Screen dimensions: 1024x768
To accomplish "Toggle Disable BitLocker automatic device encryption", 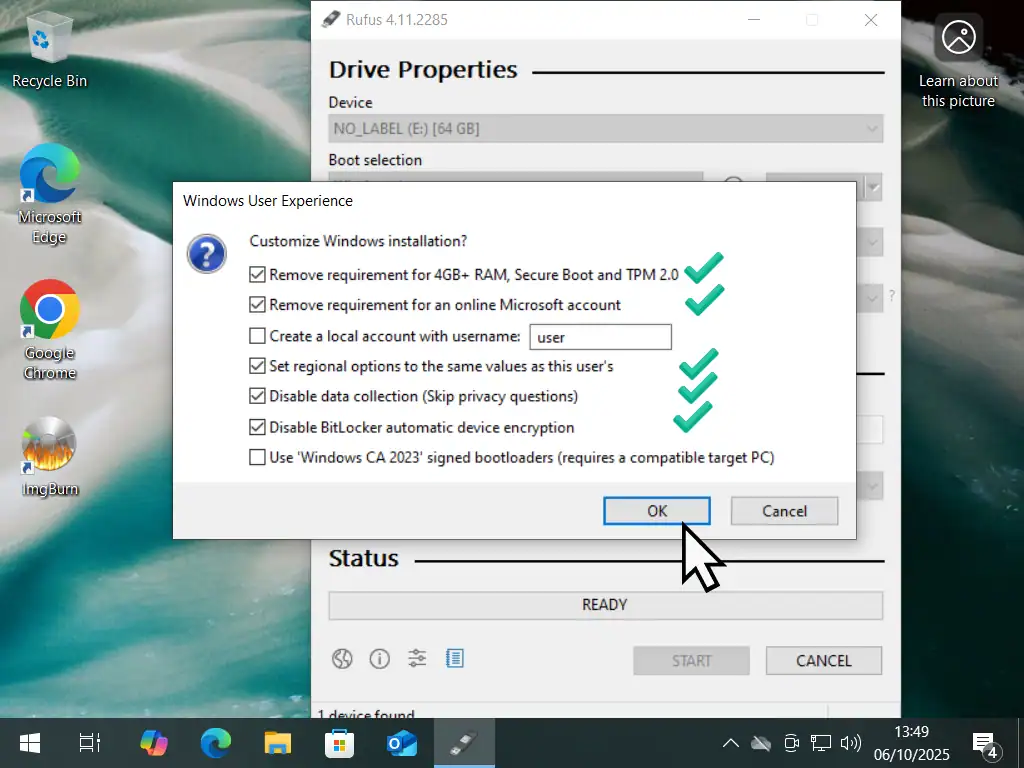I will tap(258, 427).
